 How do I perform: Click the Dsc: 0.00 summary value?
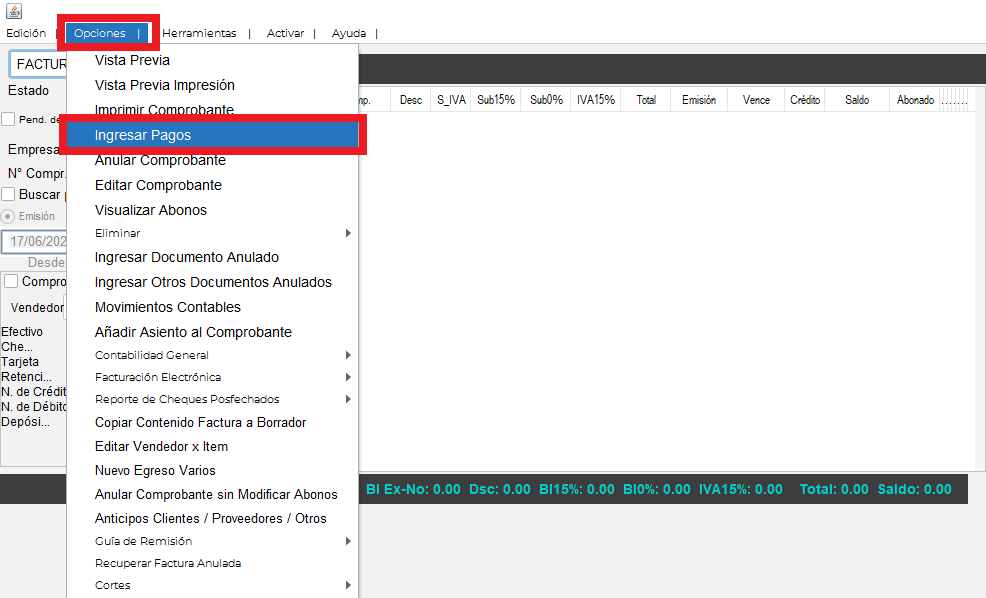click(x=500, y=489)
